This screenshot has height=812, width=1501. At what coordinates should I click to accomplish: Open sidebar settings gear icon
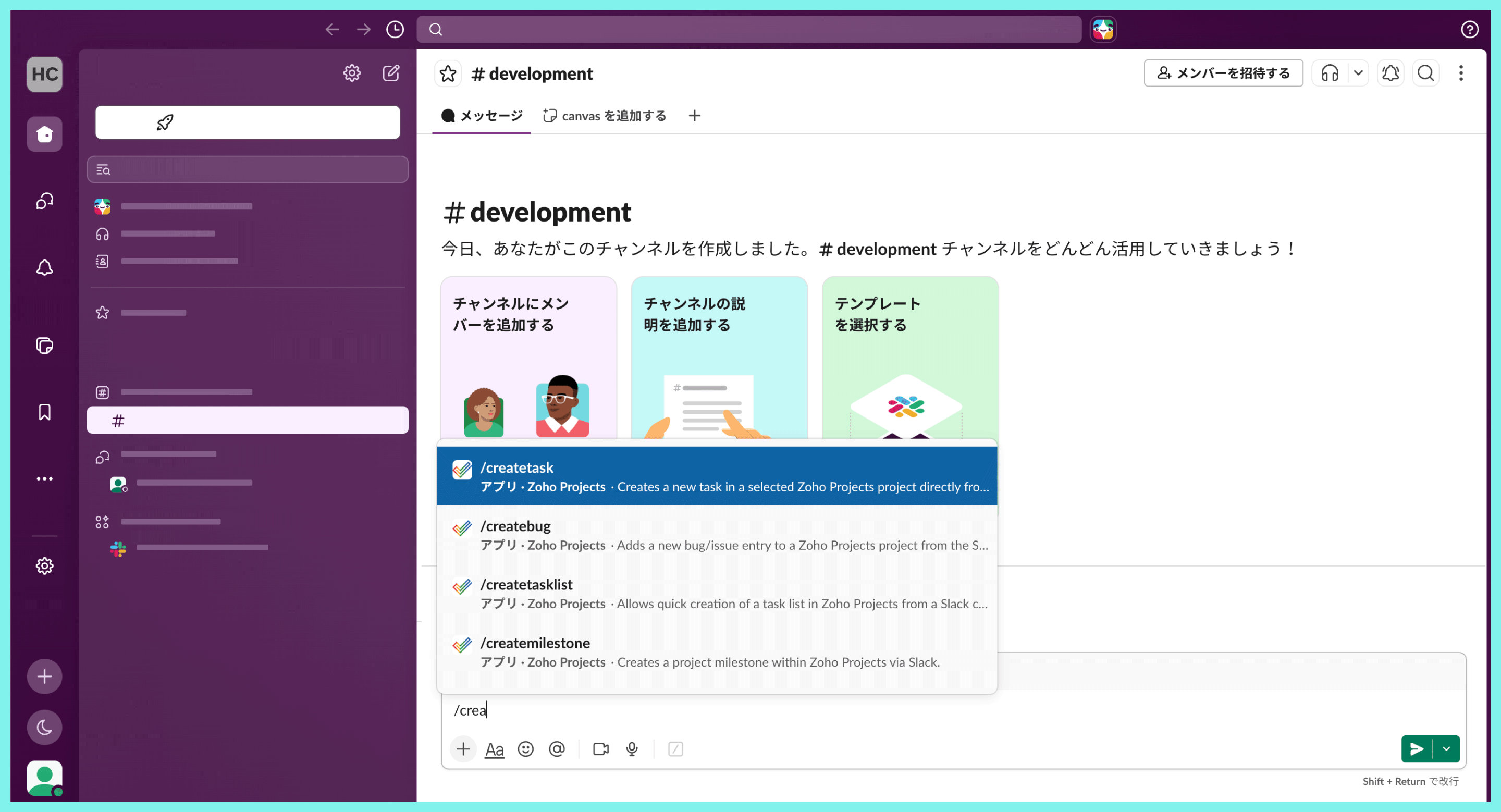(351, 73)
